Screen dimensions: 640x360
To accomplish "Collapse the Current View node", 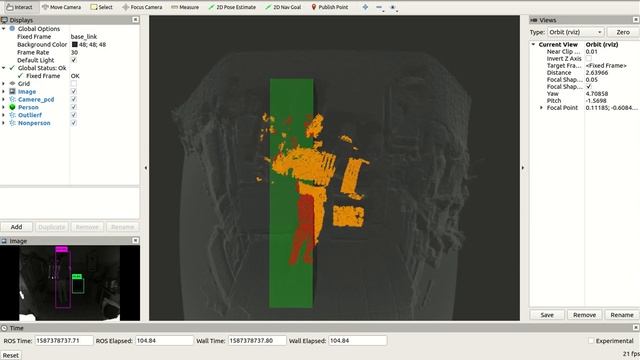I will (533, 44).
